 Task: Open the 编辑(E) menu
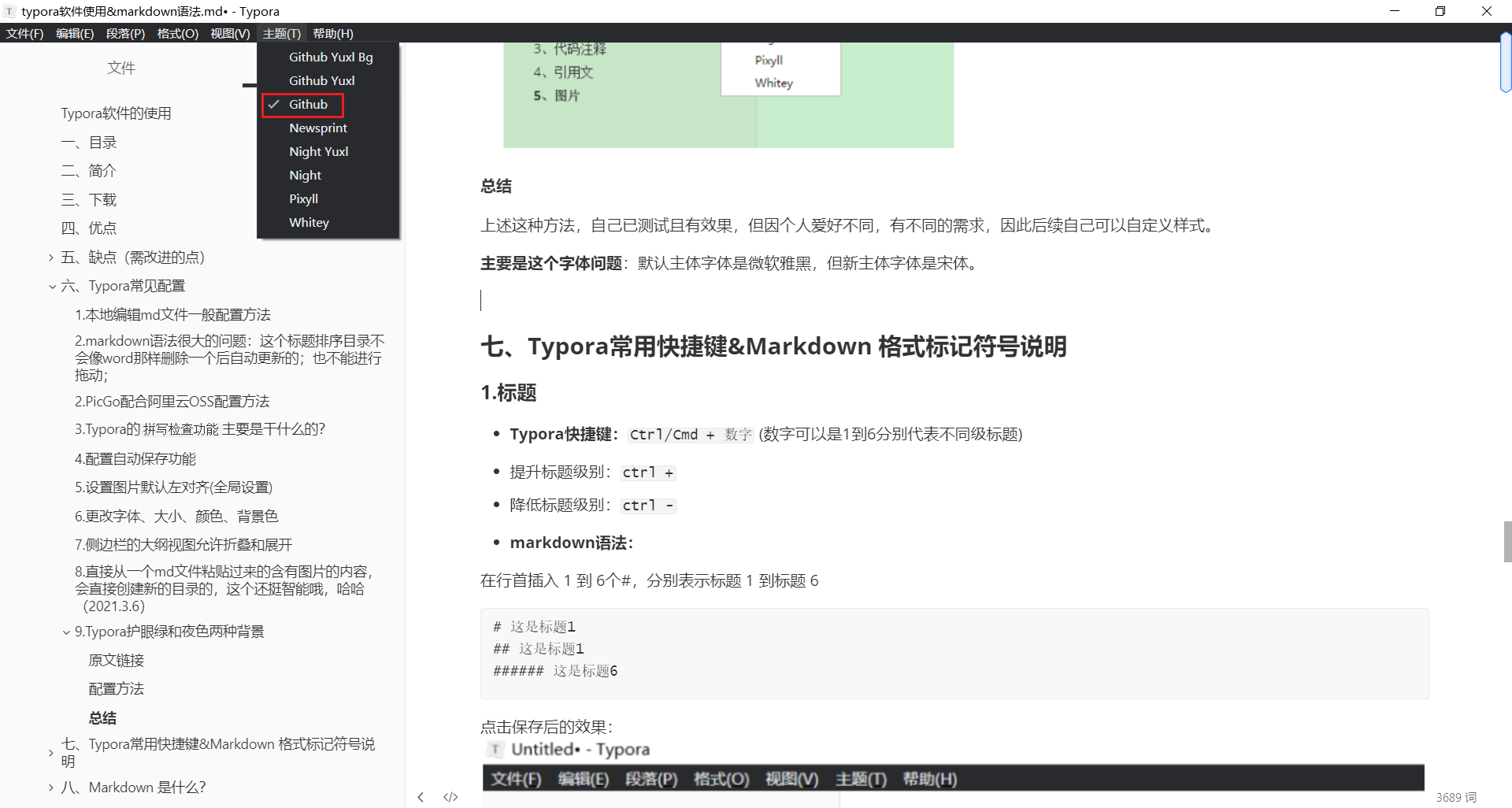[75, 33]
